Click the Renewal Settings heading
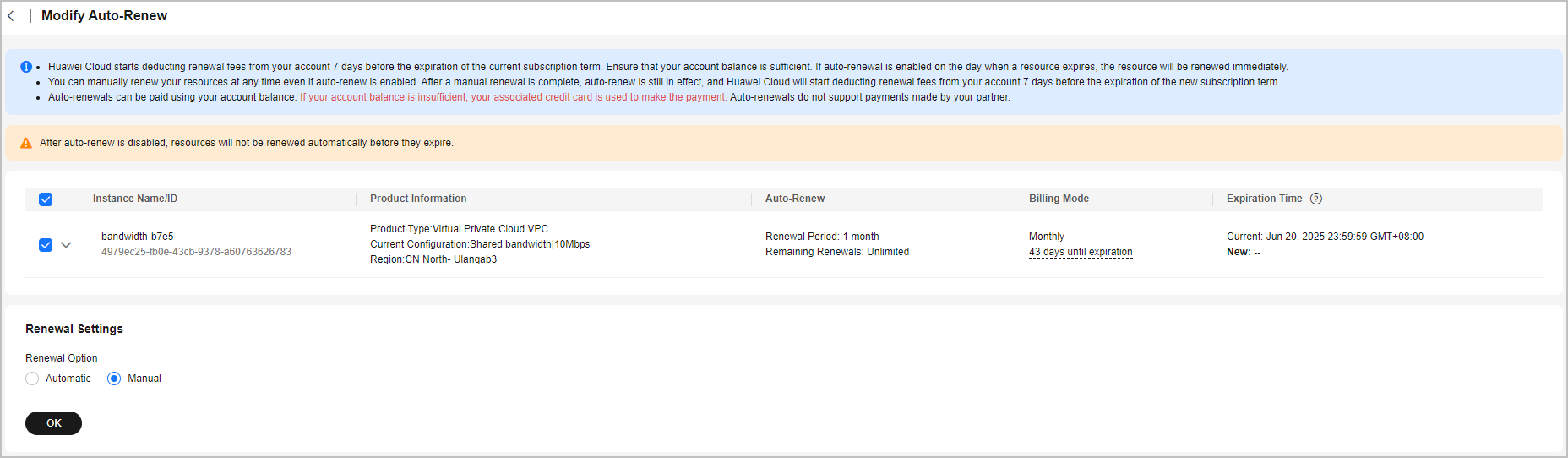The width and height of the screenshot is (1568, 458). pyautogui.click(x=74, y=329)
